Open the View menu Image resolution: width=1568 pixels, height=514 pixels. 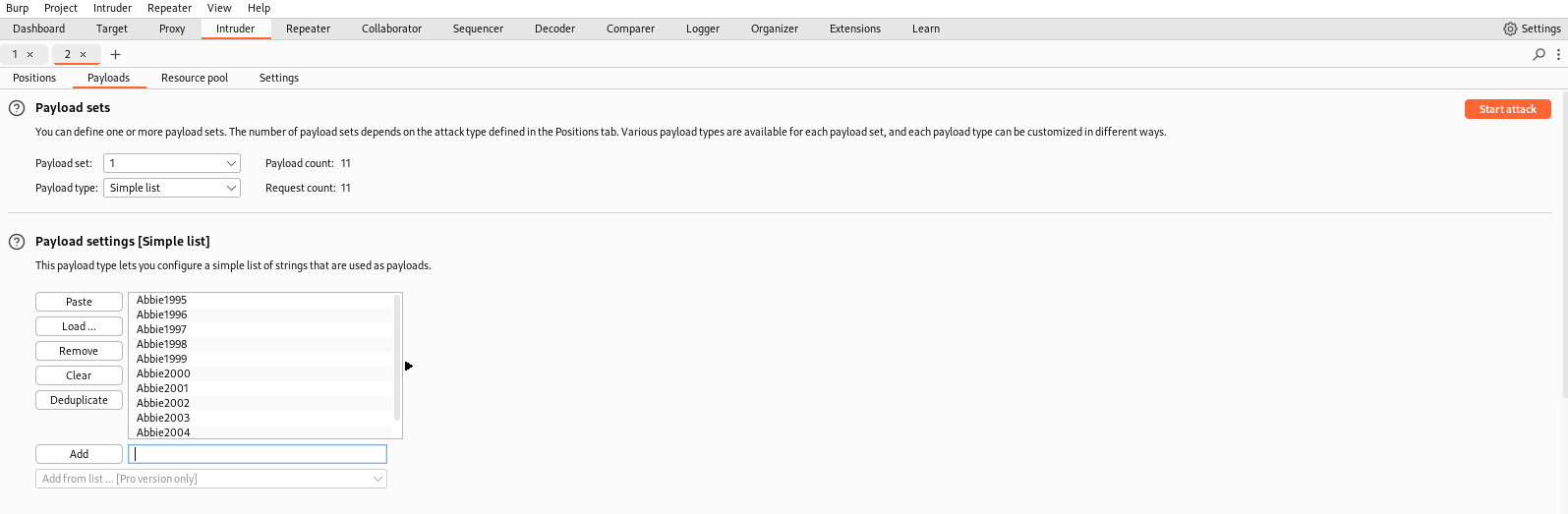coord(219,8)
